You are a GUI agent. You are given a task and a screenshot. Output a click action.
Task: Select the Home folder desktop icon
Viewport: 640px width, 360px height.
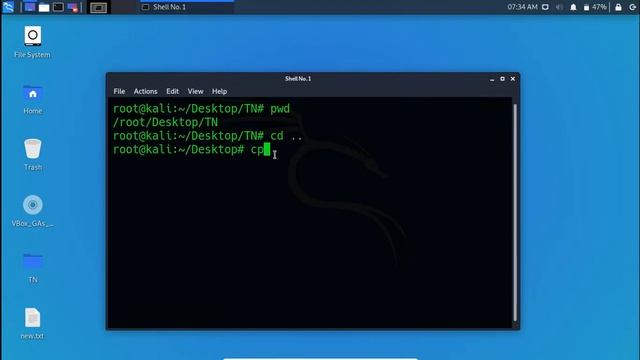click(x=33, y=100)
